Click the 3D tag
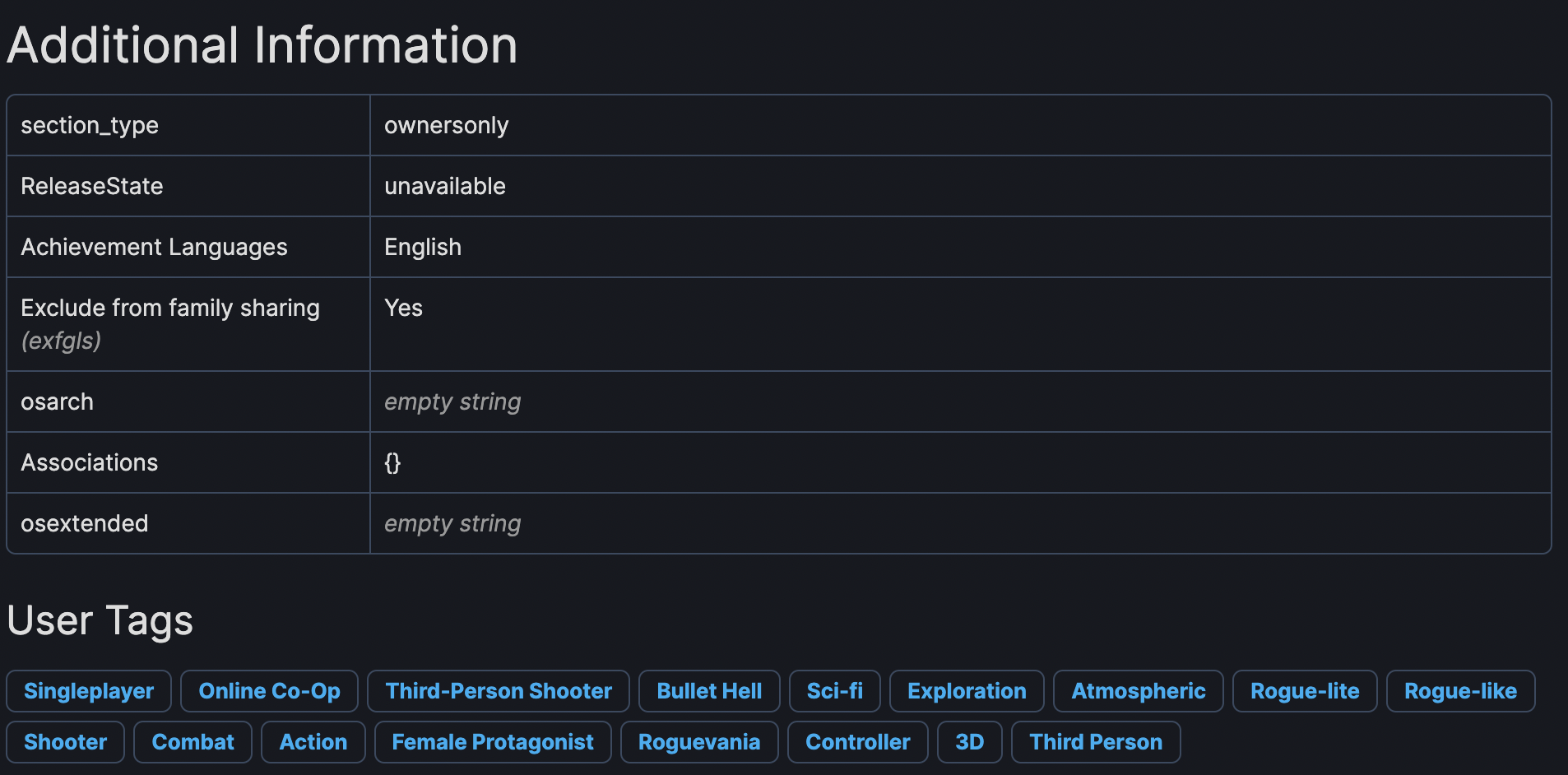1568x775 pixels. click(970, 742)
